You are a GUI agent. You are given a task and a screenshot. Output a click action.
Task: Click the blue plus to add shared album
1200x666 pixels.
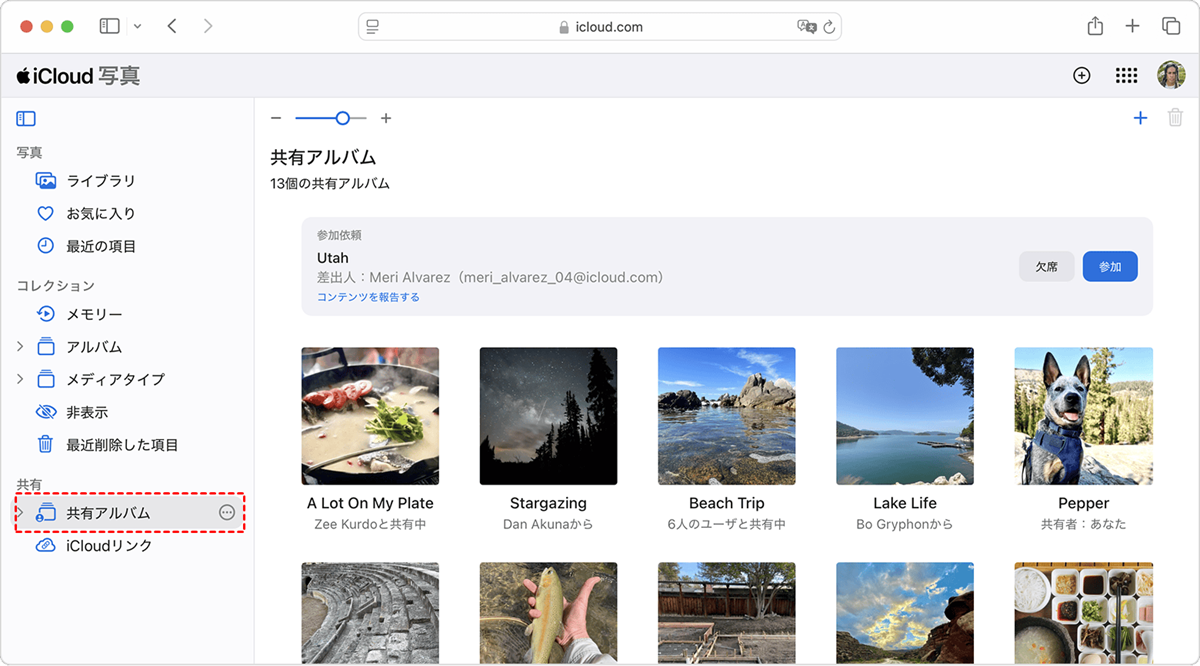[1140, 118]
